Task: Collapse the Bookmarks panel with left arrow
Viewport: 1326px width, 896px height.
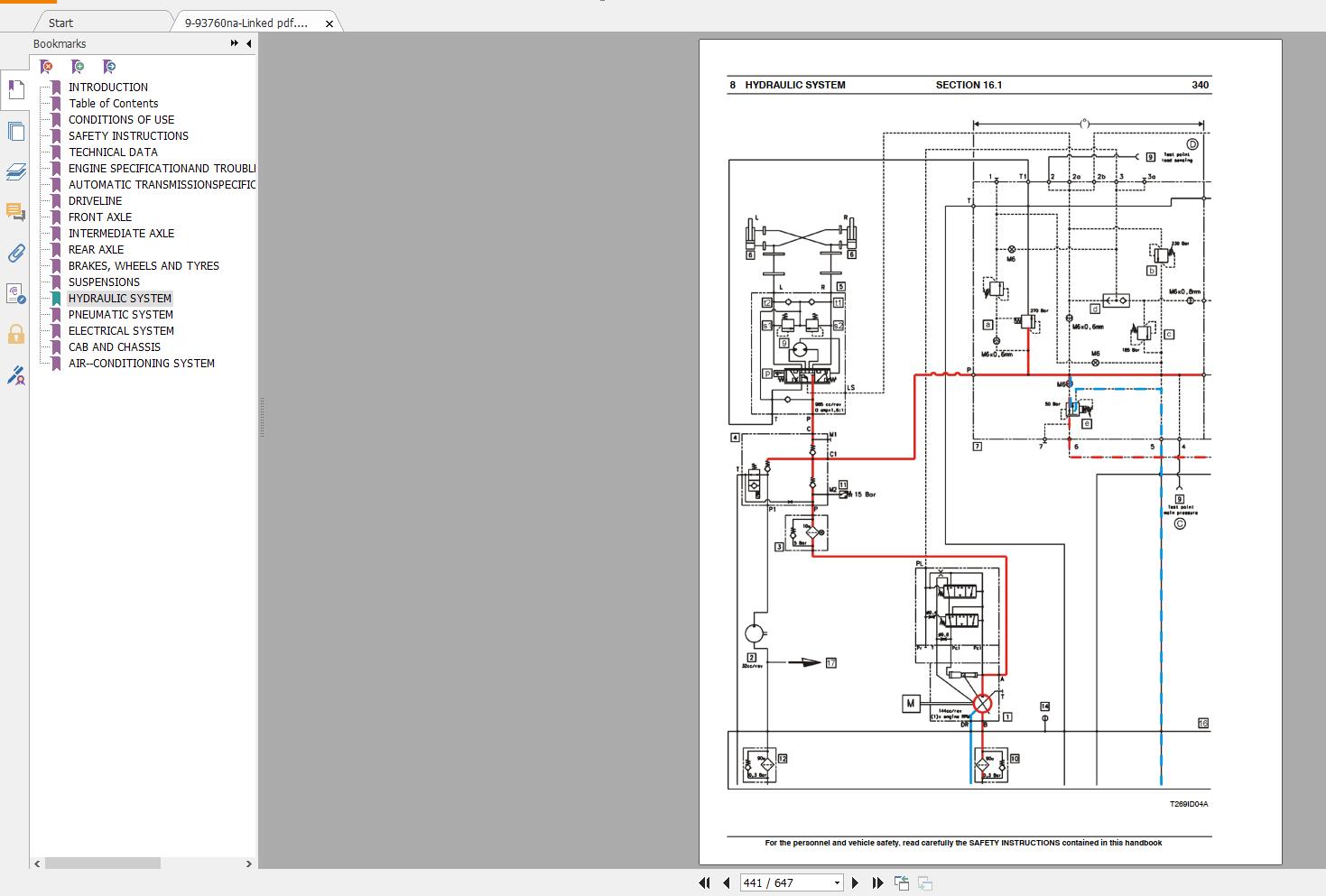Action: coord(248,43)
